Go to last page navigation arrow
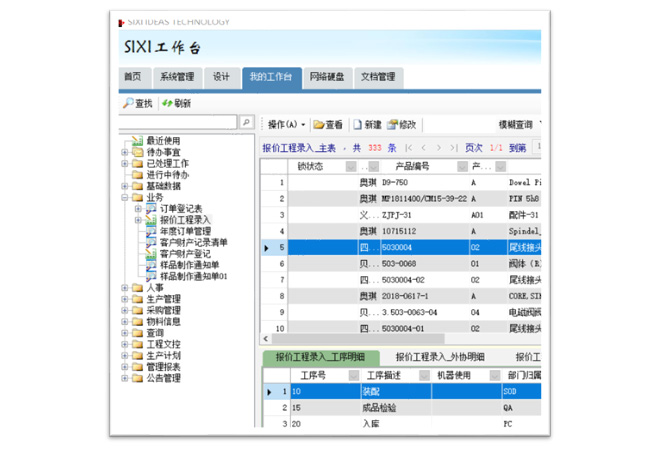Screen dimensions: 660x451 click(453, 148)
